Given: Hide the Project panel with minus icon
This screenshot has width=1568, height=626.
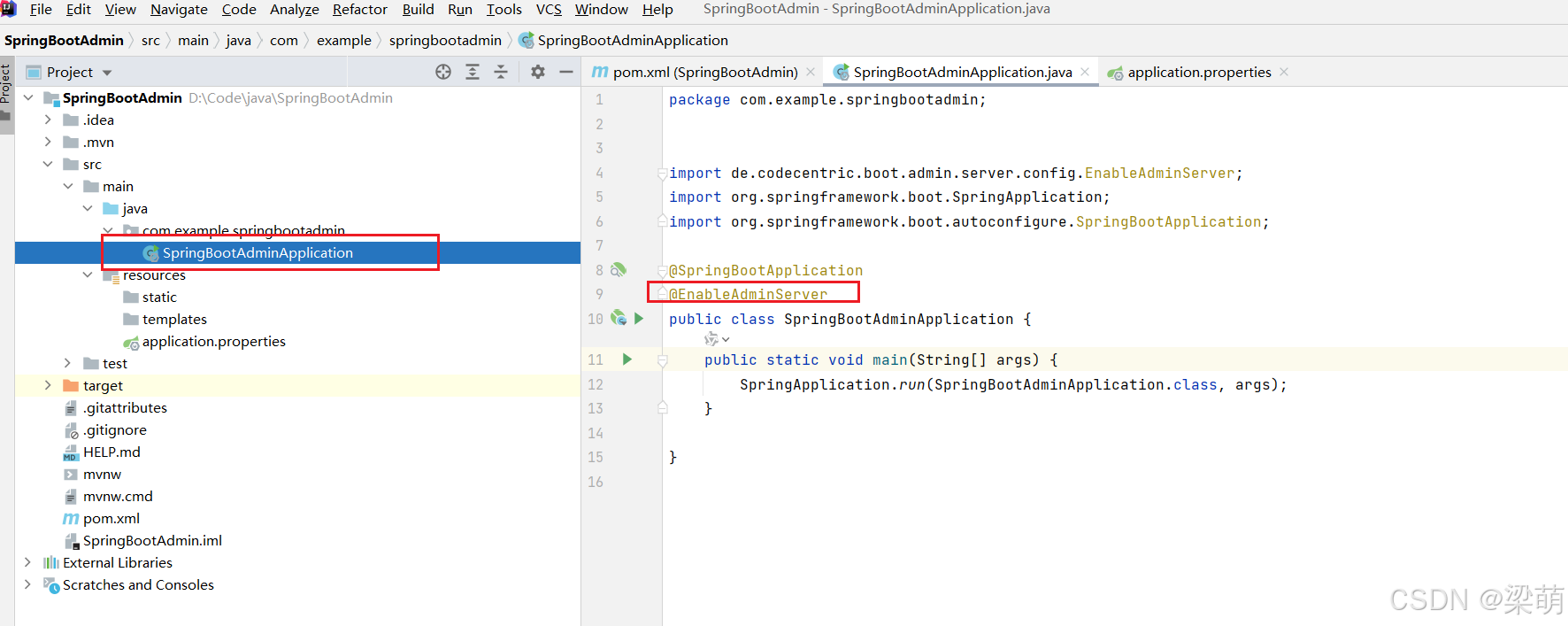Looking at the screenshot, I should (566, 72).
